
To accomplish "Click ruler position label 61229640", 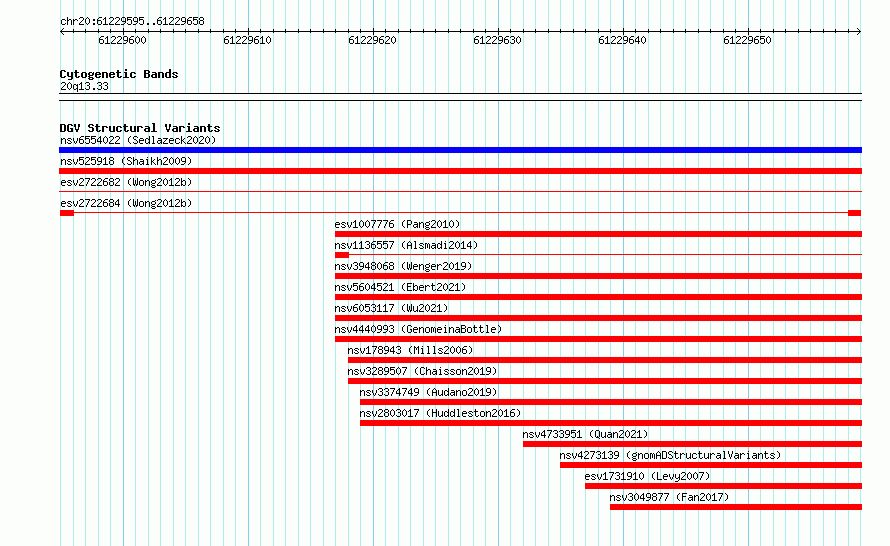I will (x=622, y=40).
